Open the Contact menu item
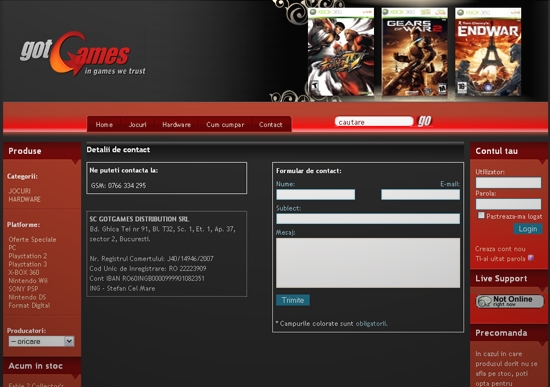The height and width of the screenshot is (387, 550). (x=270, y=125)
